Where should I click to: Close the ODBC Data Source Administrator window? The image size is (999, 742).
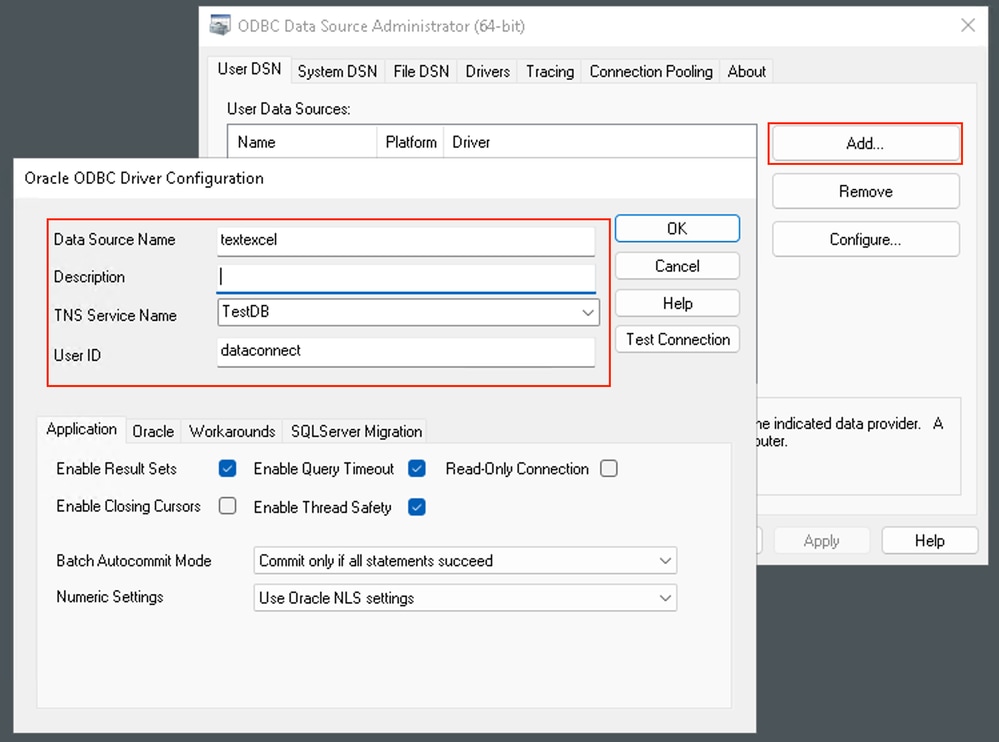(968, 25)
